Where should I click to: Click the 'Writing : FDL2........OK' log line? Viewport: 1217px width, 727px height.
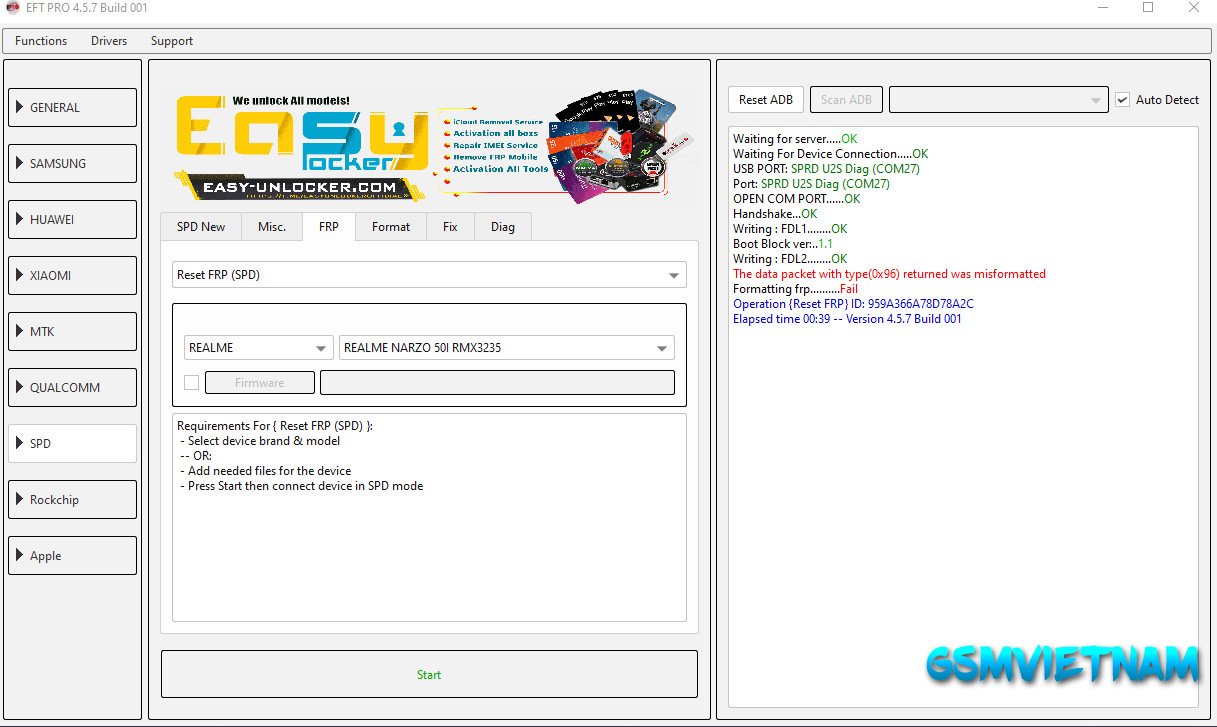pyautogui.click(x=790, y=259)
